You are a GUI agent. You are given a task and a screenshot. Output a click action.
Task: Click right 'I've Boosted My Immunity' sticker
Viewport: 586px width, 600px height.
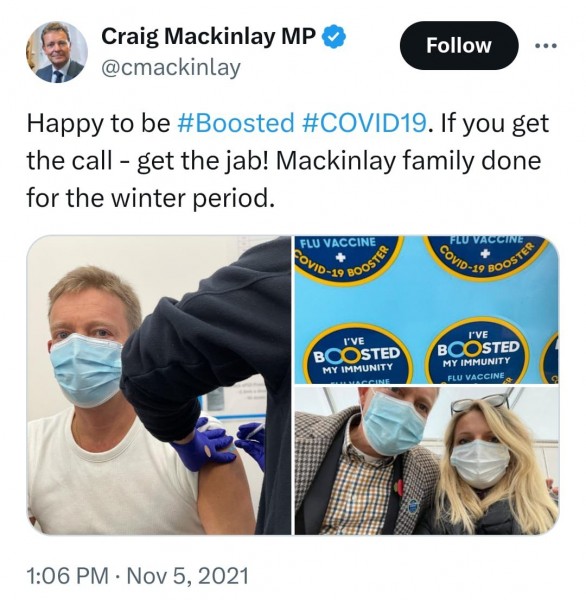pyautogui.click(x=477, y=351)
